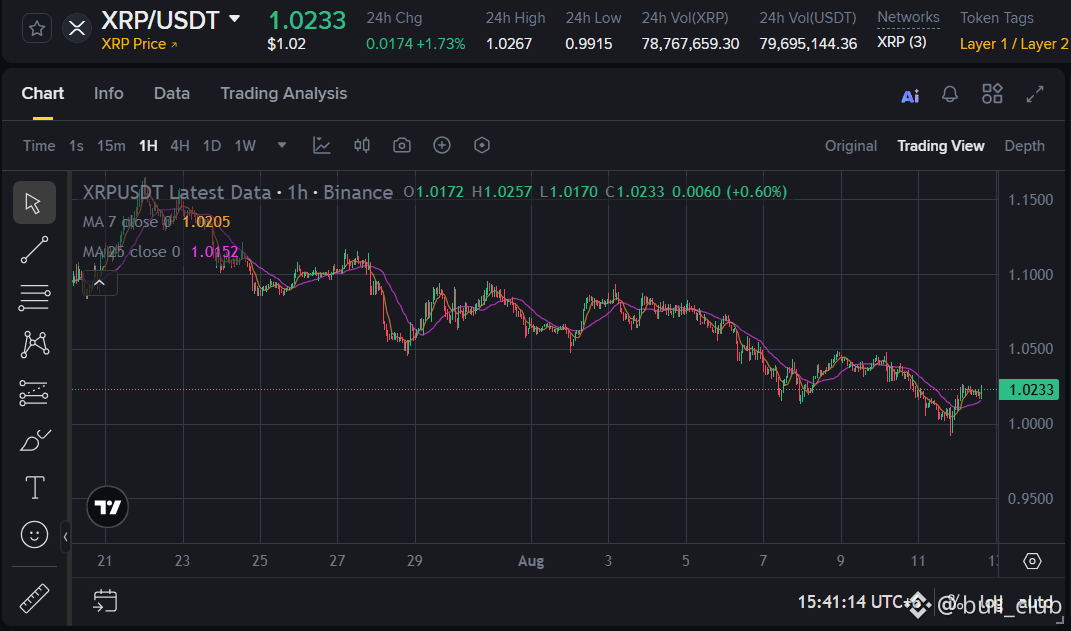Image resolution: width=1071 pixels, height=631 pixels.
Task: Click the MA 7 close indicator label
Action: point(128,222)
